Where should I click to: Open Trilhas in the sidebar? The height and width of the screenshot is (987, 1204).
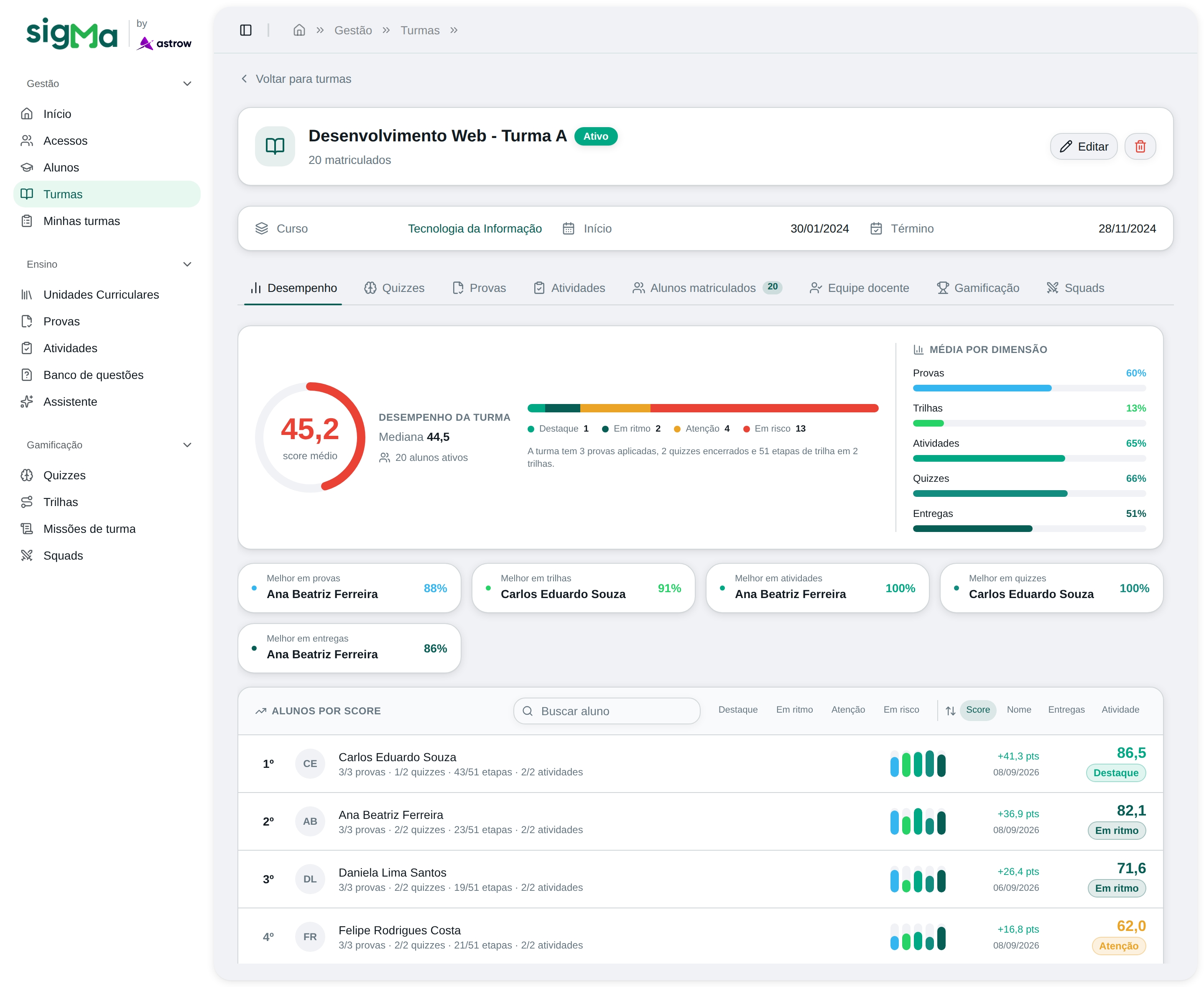[107, 502]
